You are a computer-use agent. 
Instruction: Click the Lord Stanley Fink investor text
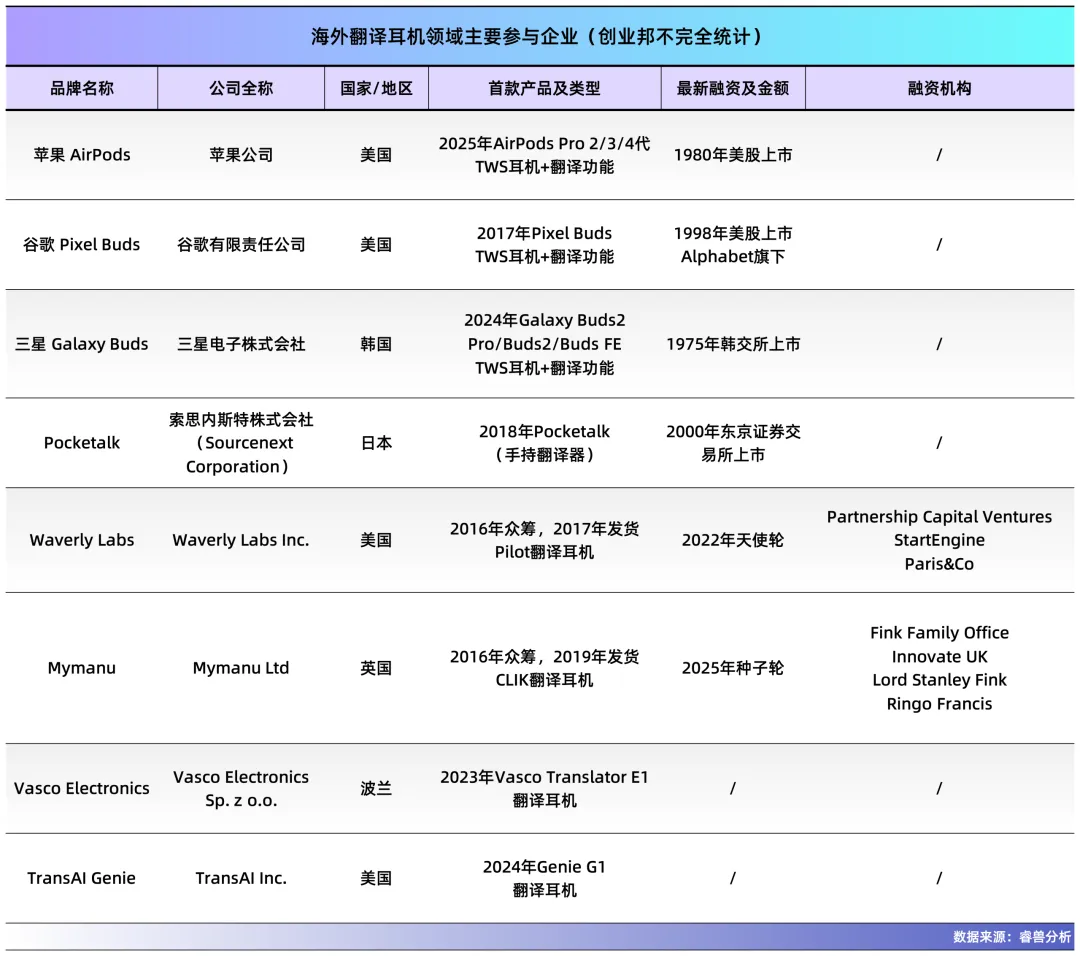[x=939, y=680]
